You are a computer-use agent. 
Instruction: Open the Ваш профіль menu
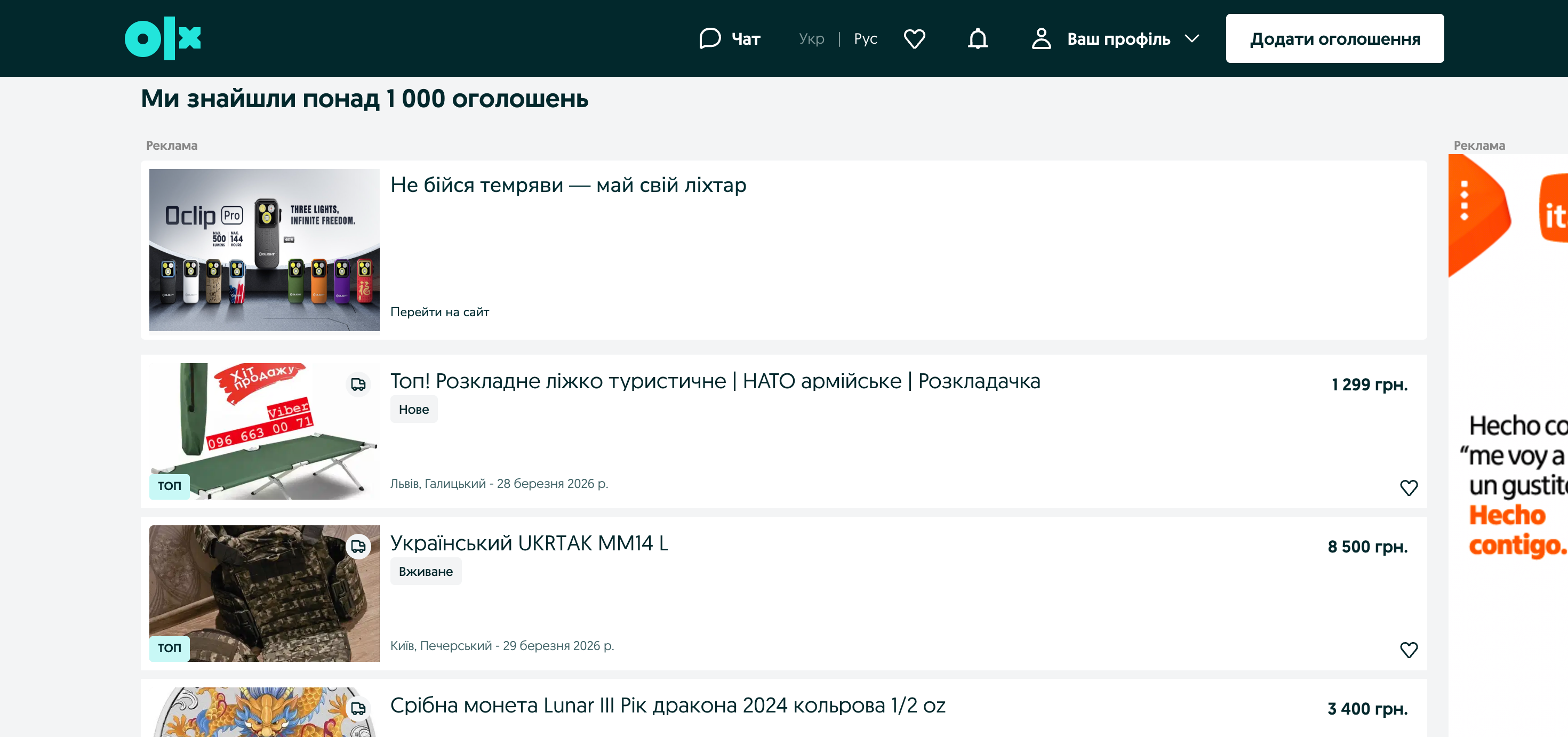click(1118, 39)
